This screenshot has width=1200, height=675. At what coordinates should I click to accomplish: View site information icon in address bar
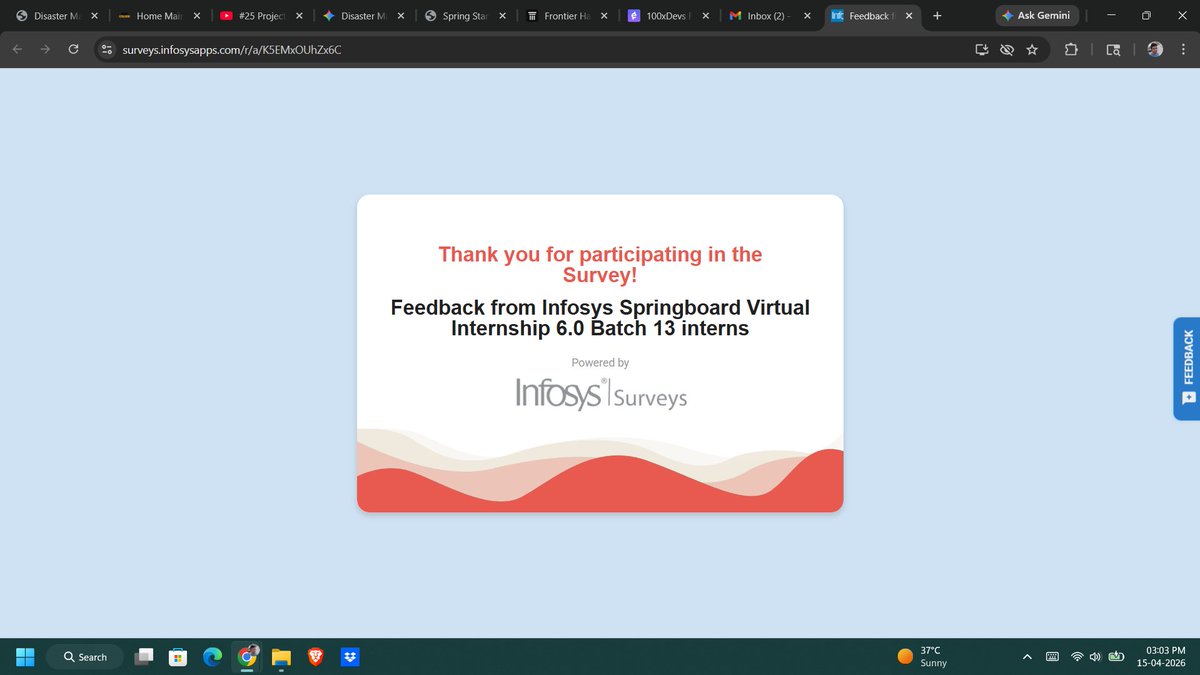tap(108, 49)
